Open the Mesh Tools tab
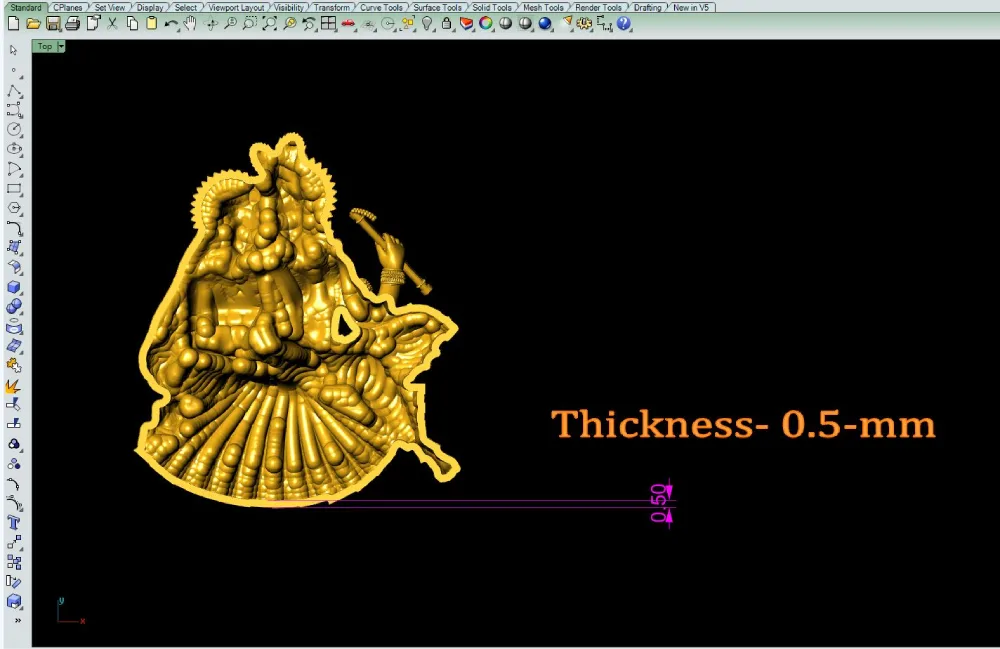This screenshot has height=649, width=1000. pos(543,7)
